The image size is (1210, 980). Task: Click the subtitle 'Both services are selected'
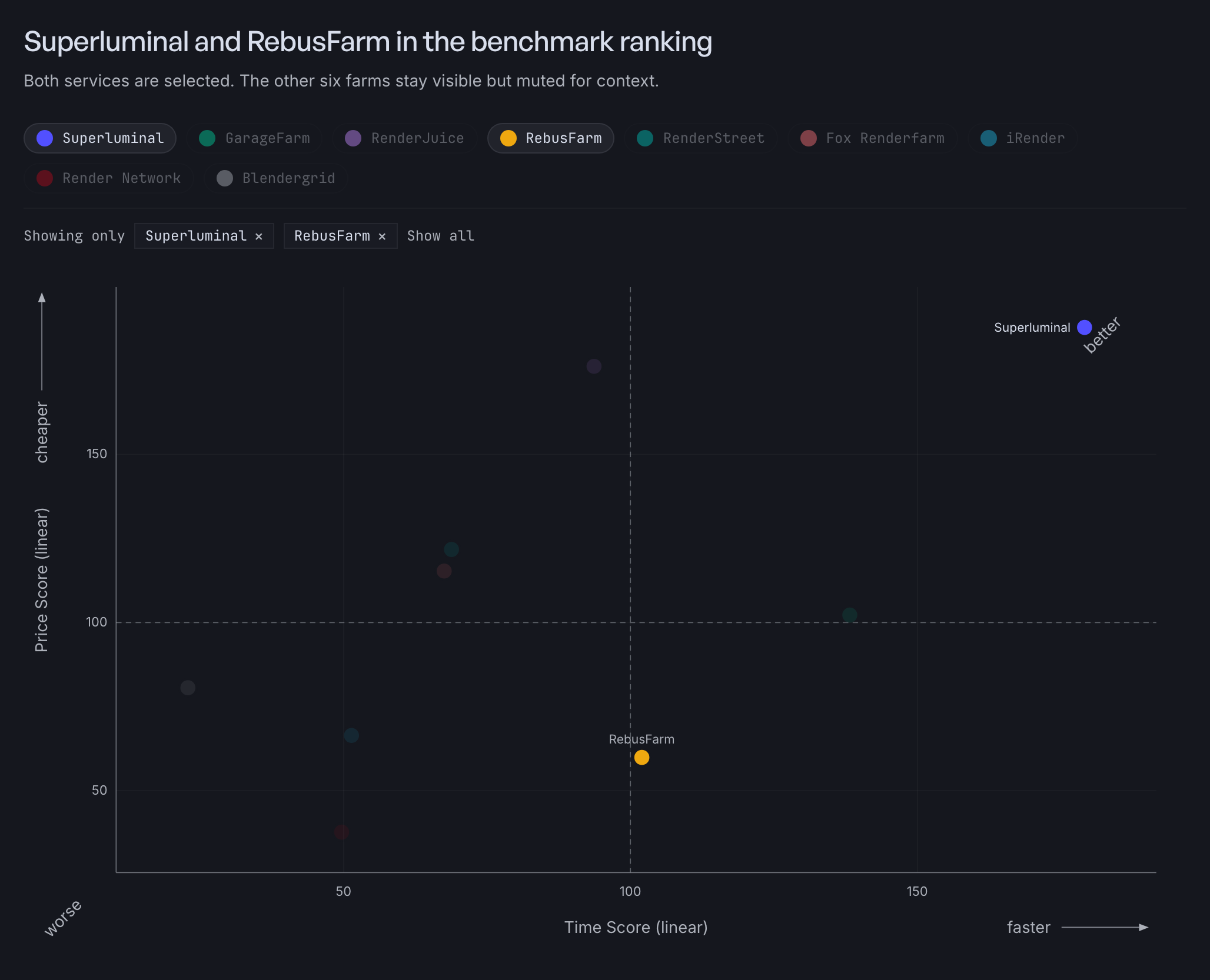[x=341, y=81]
